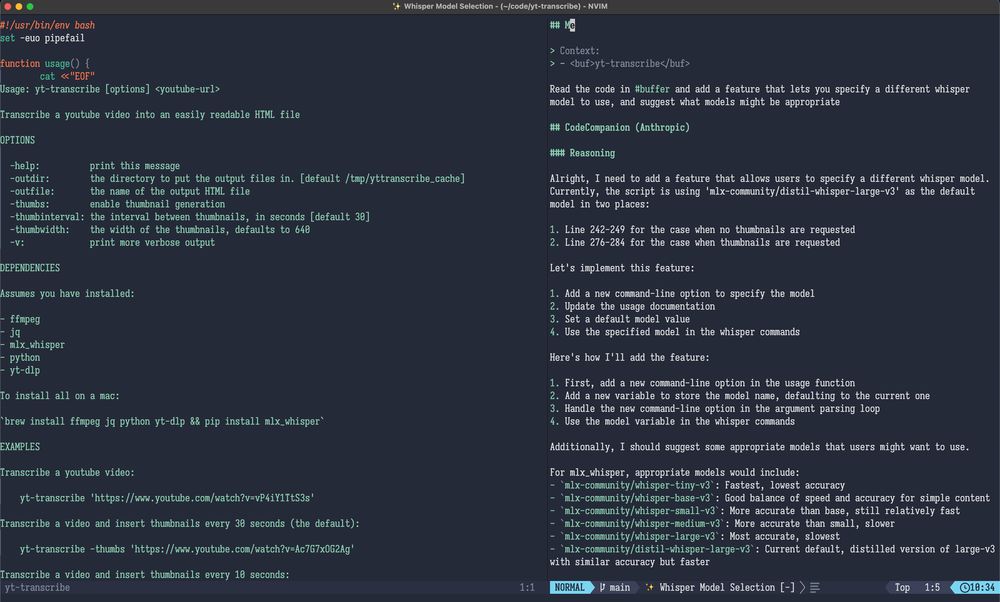Click the 'set -euo pipefail' line
Screen dimensions: 1000x602
point(42,38)
